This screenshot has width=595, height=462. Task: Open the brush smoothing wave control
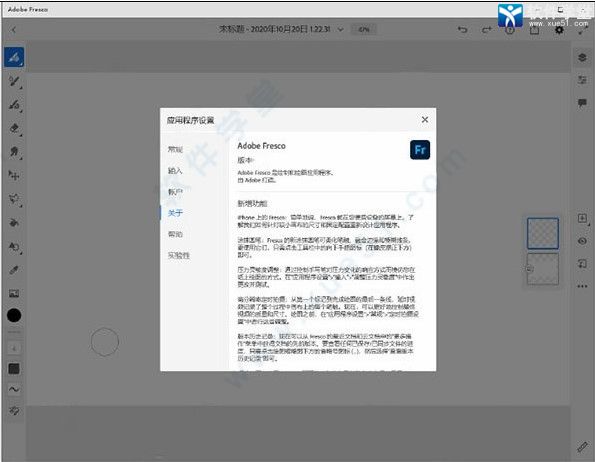(14, 390)
